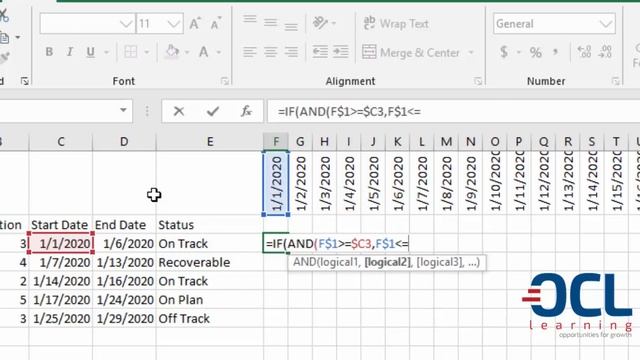Open font color dropdown arrow

(219, 52)
